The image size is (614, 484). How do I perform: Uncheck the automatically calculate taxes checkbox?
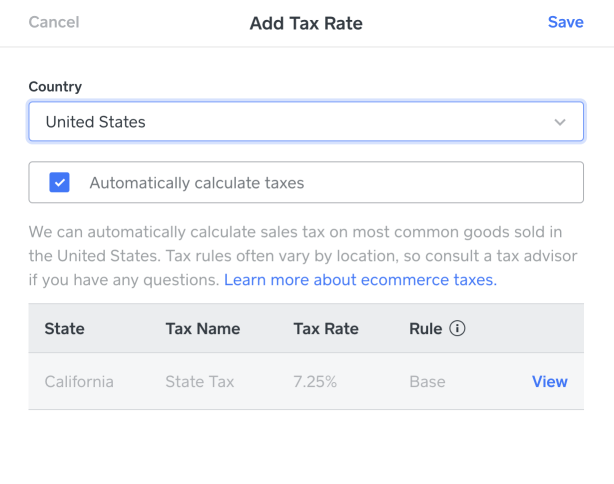point(59,183)
